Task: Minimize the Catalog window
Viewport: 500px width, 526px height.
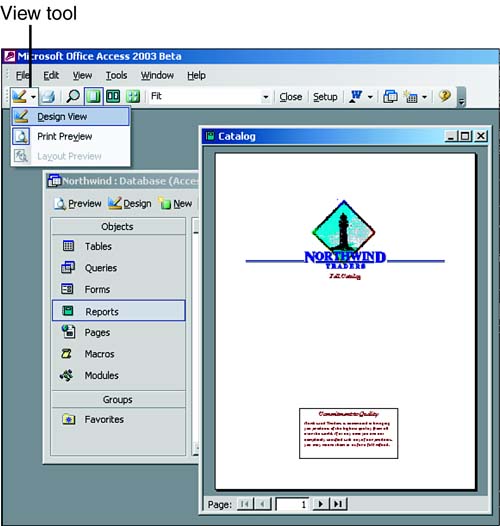Action: point(451,136)
